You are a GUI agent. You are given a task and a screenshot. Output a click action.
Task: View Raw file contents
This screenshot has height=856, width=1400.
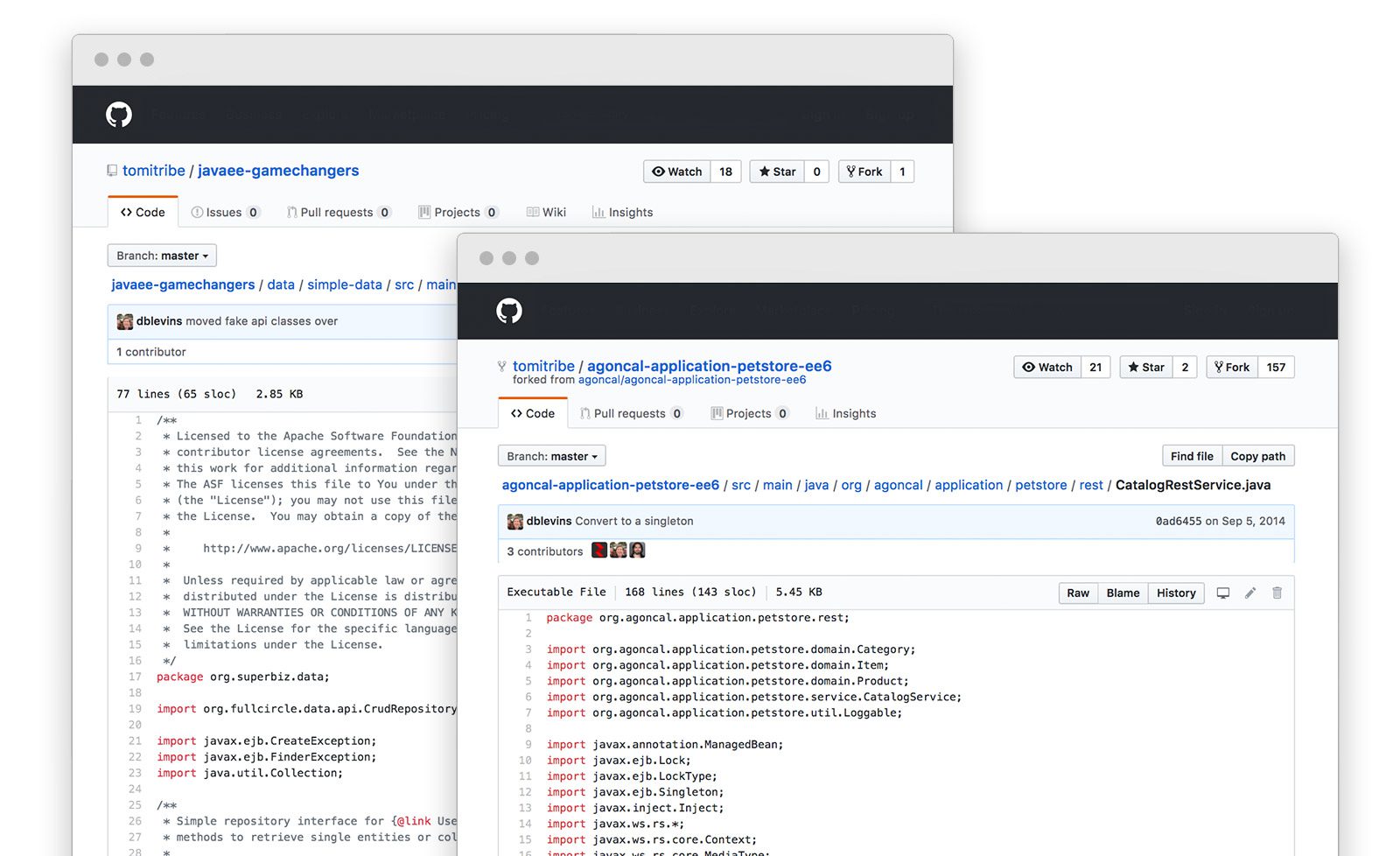pos(1078,593)
